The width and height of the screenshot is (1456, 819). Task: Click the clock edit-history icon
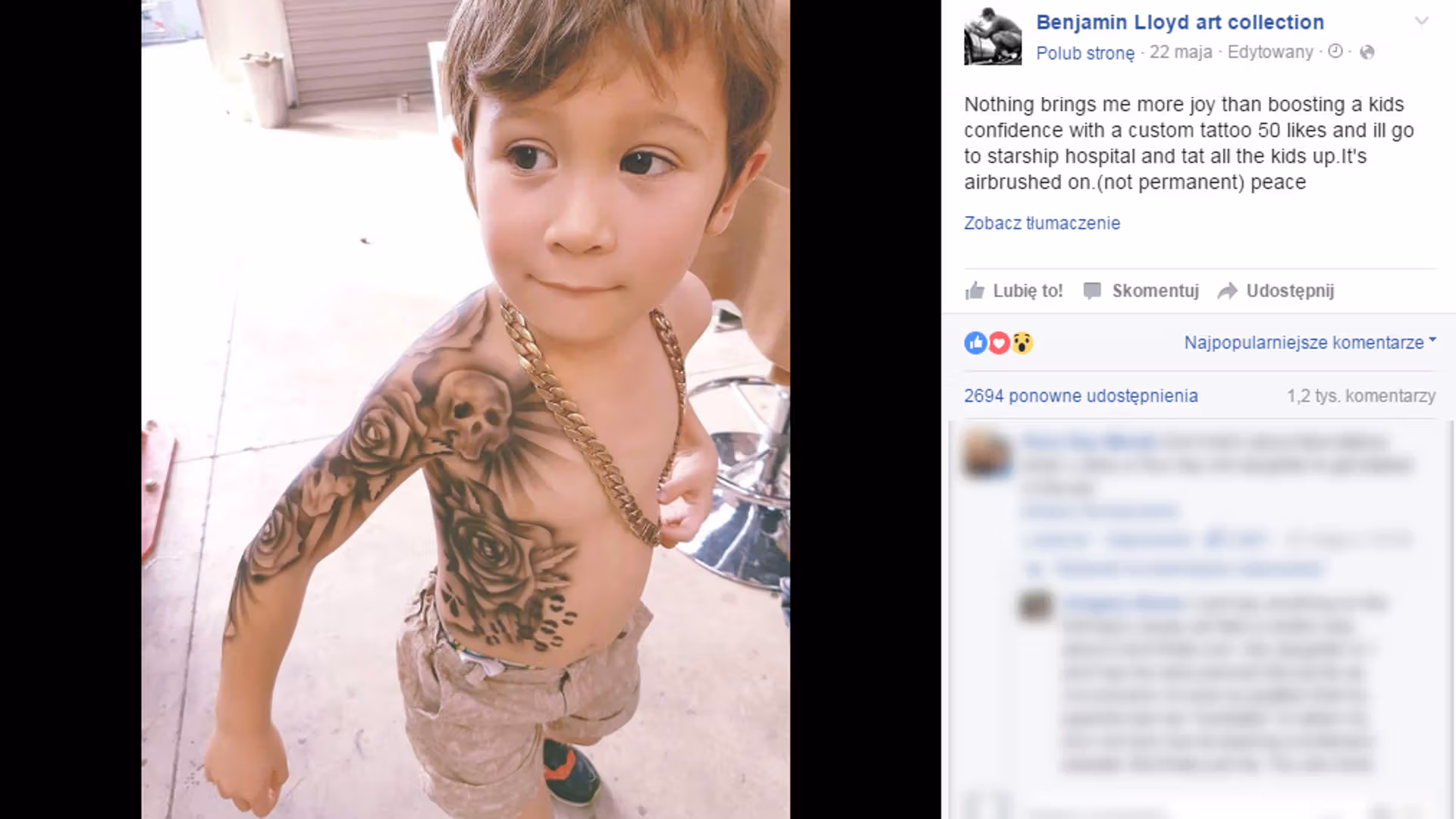1335,51
